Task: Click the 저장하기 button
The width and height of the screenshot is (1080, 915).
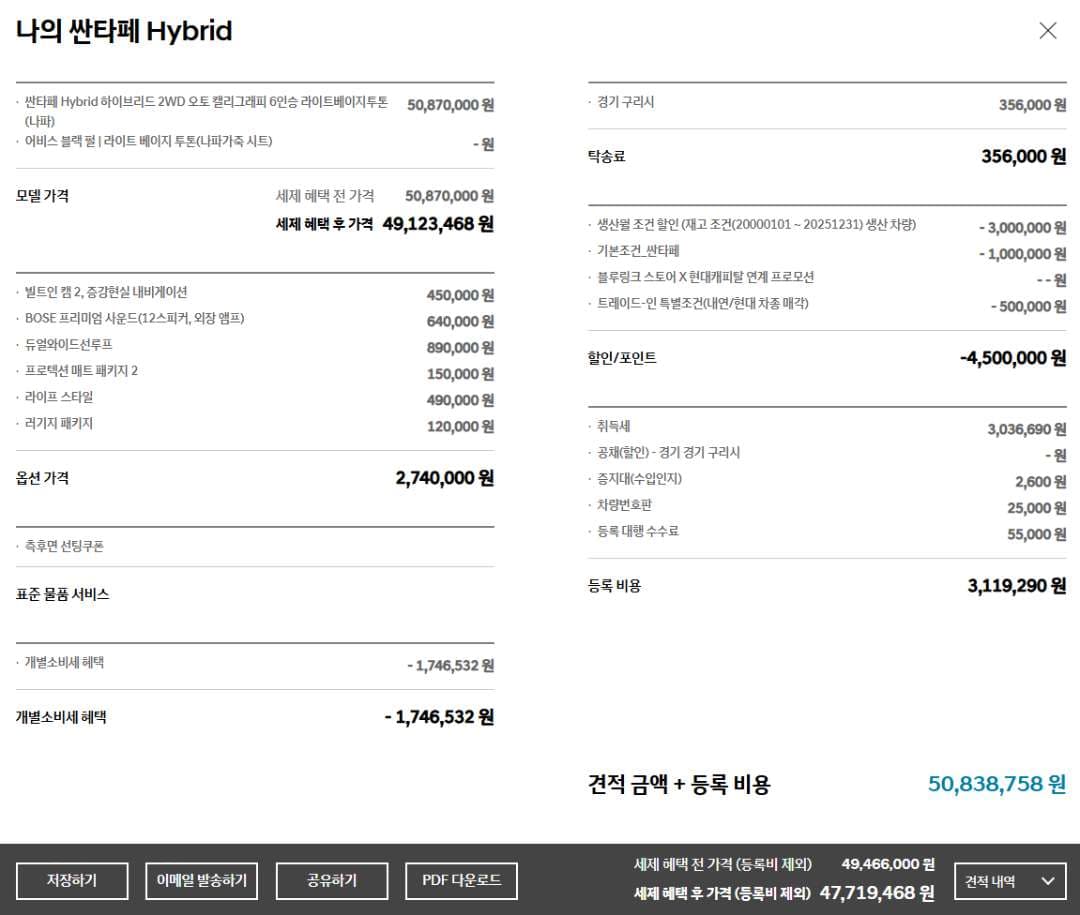Action: point(72,881)
